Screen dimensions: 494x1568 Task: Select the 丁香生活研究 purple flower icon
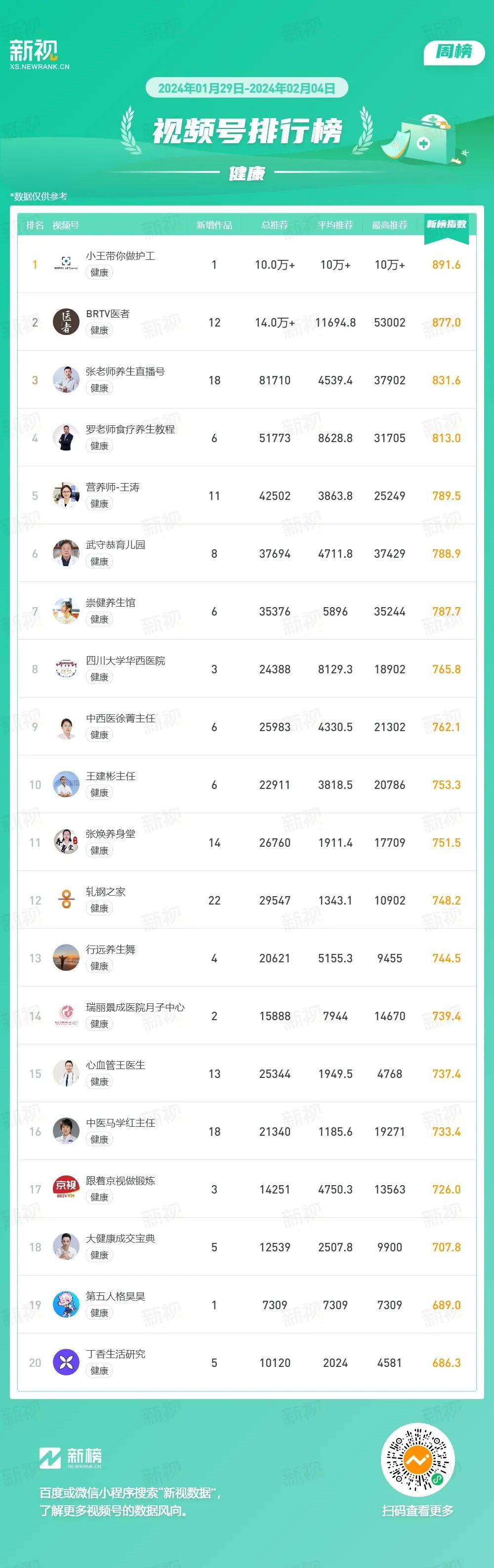coord(66,1362)
